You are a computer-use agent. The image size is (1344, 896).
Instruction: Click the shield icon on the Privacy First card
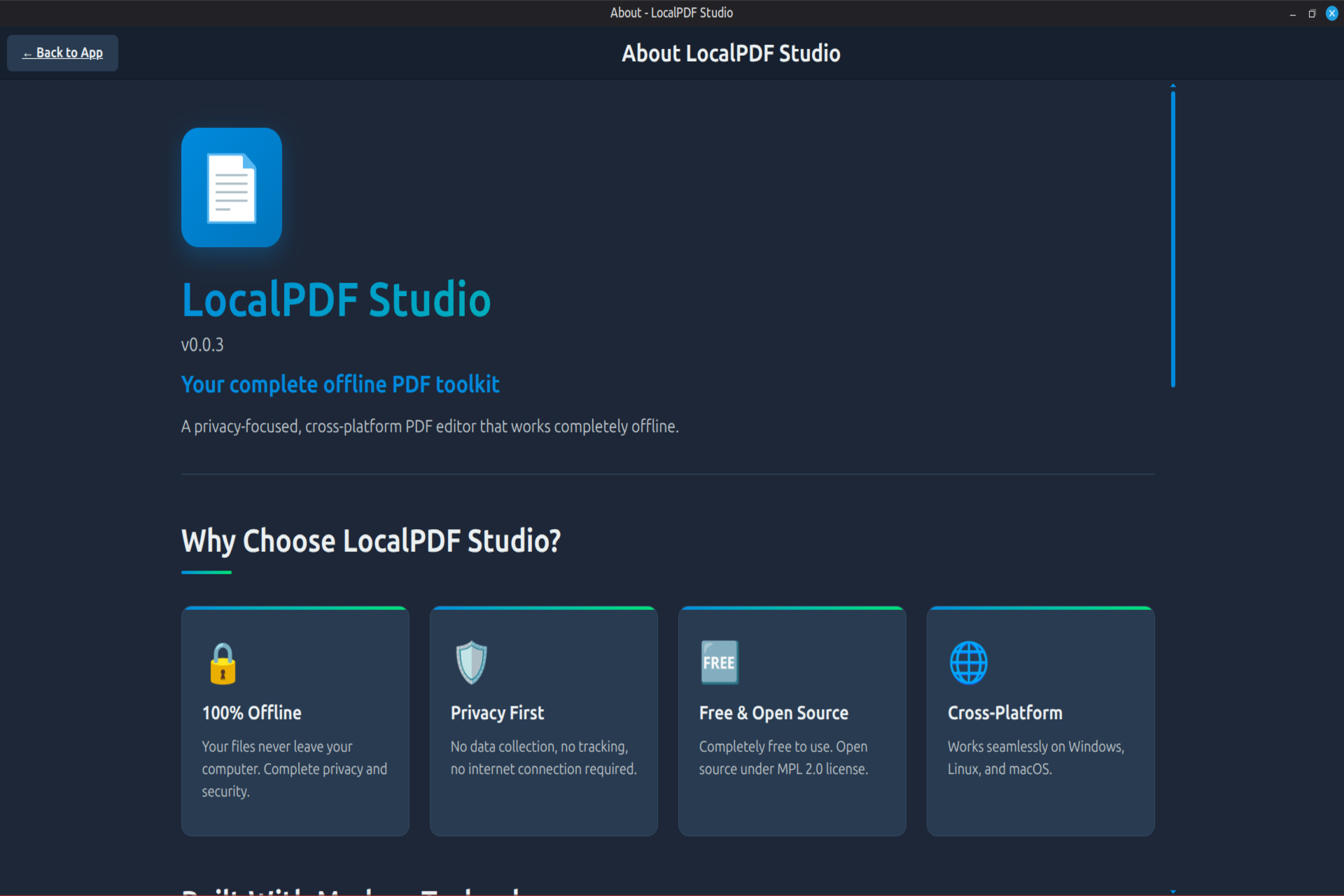[470, 662]
